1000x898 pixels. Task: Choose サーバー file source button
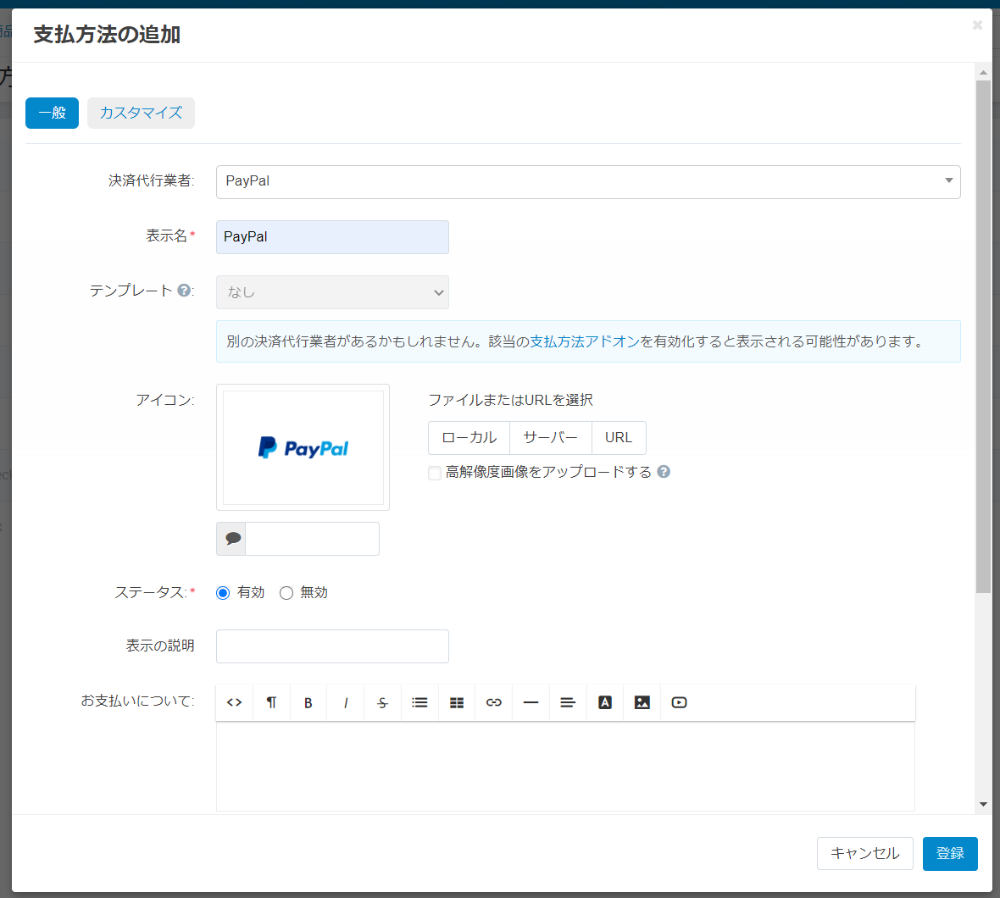pyautogui.click(x=550, y=438)
